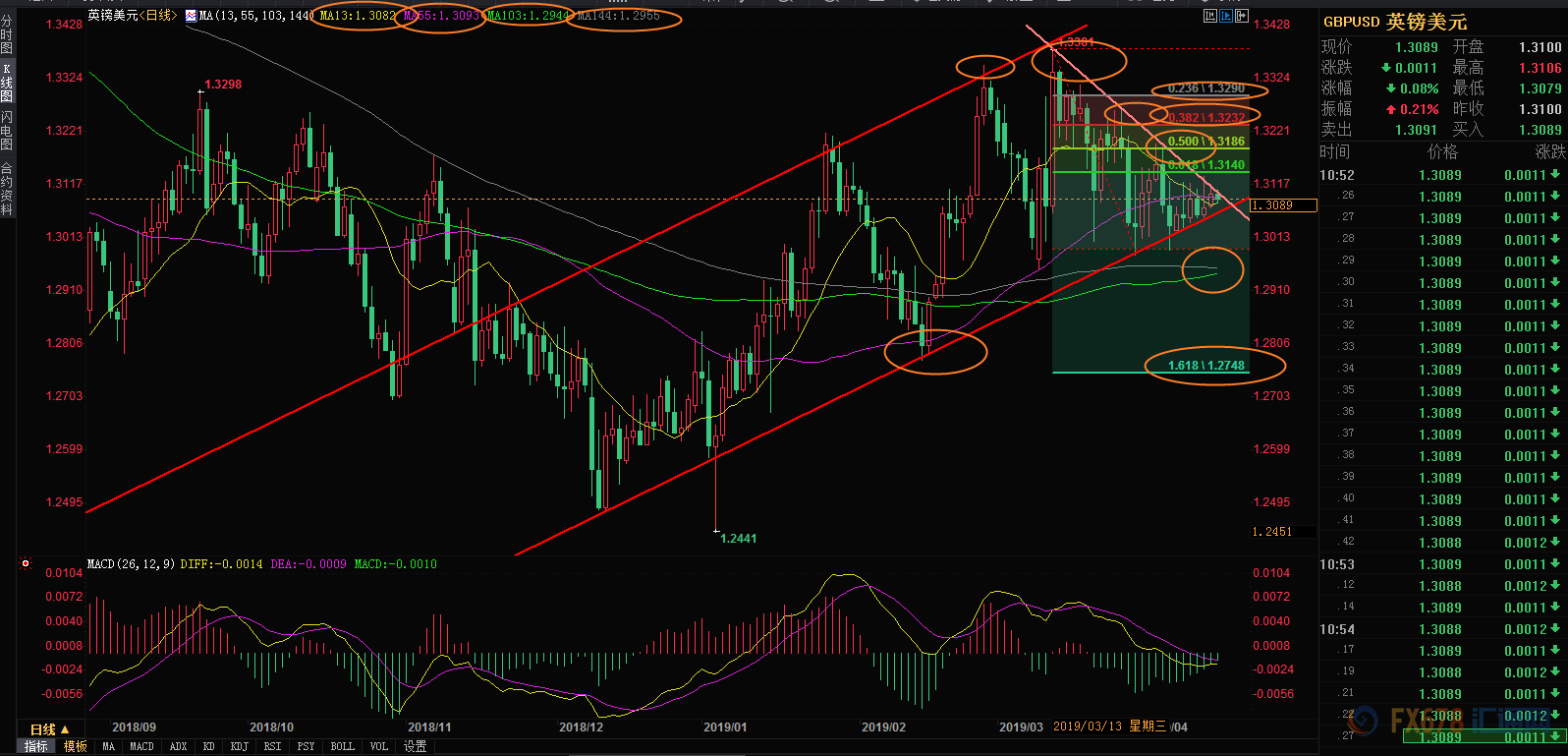1568x756 pixels.
Task: Click the MA103:1.2944 value label
Action: [529, 16]
